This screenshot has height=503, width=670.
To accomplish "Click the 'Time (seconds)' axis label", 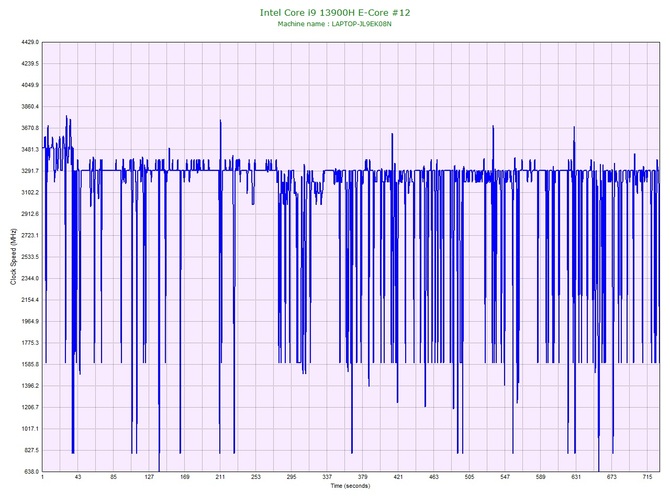I will coord(350,486).
